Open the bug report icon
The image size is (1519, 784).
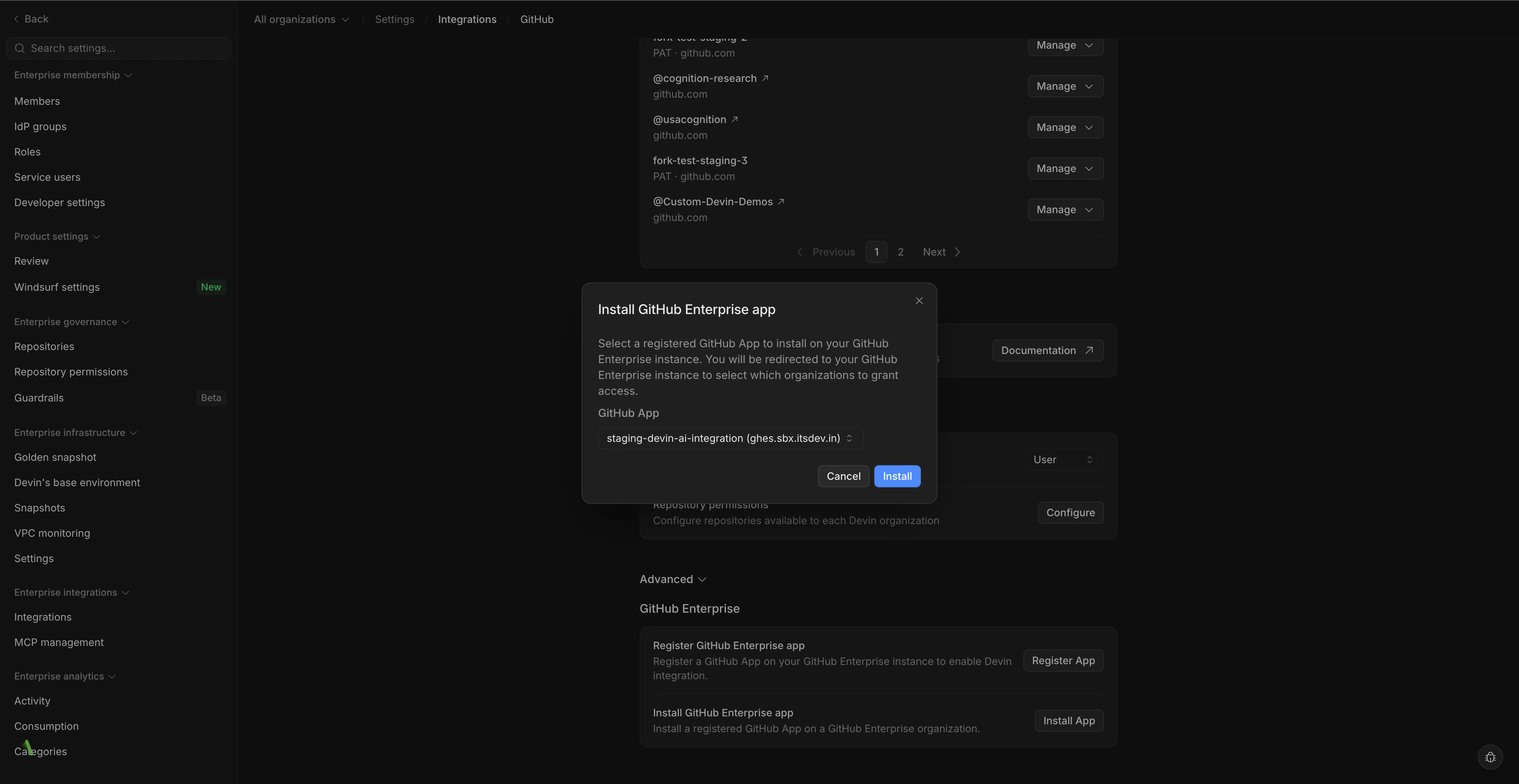pyautogui.click(x=1490, y=757)
